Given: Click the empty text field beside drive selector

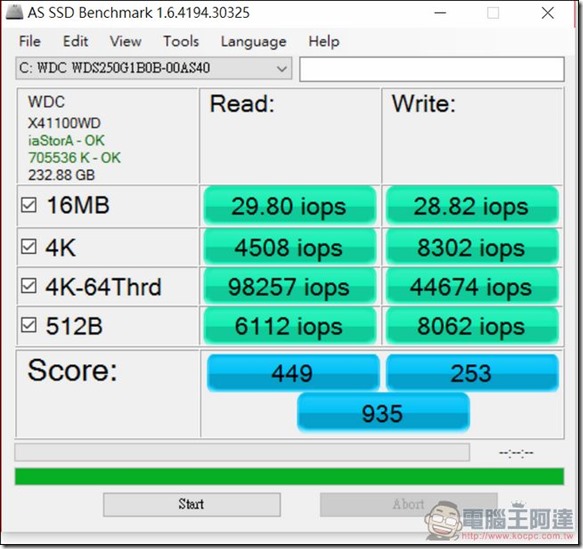Looking at the screenshot, I should 432,69.
